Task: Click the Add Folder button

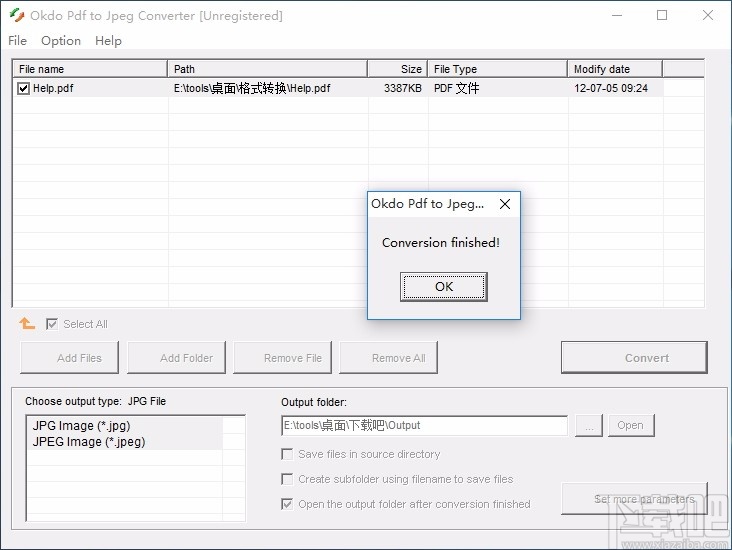Action: pyautogui.click(x=176, y=358)
